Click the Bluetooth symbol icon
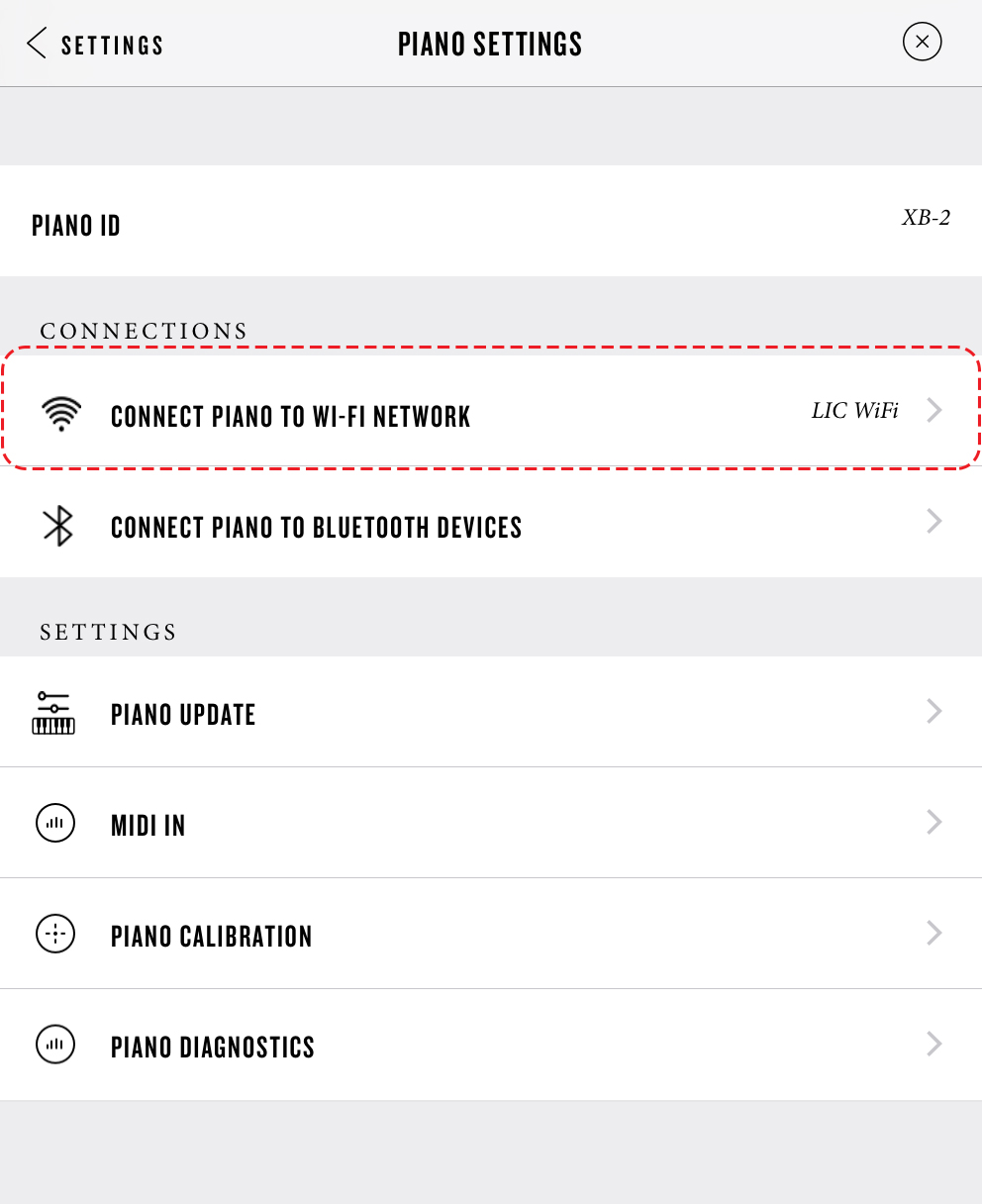Viewport: 982px width, 1204px height. pos(58,526)
